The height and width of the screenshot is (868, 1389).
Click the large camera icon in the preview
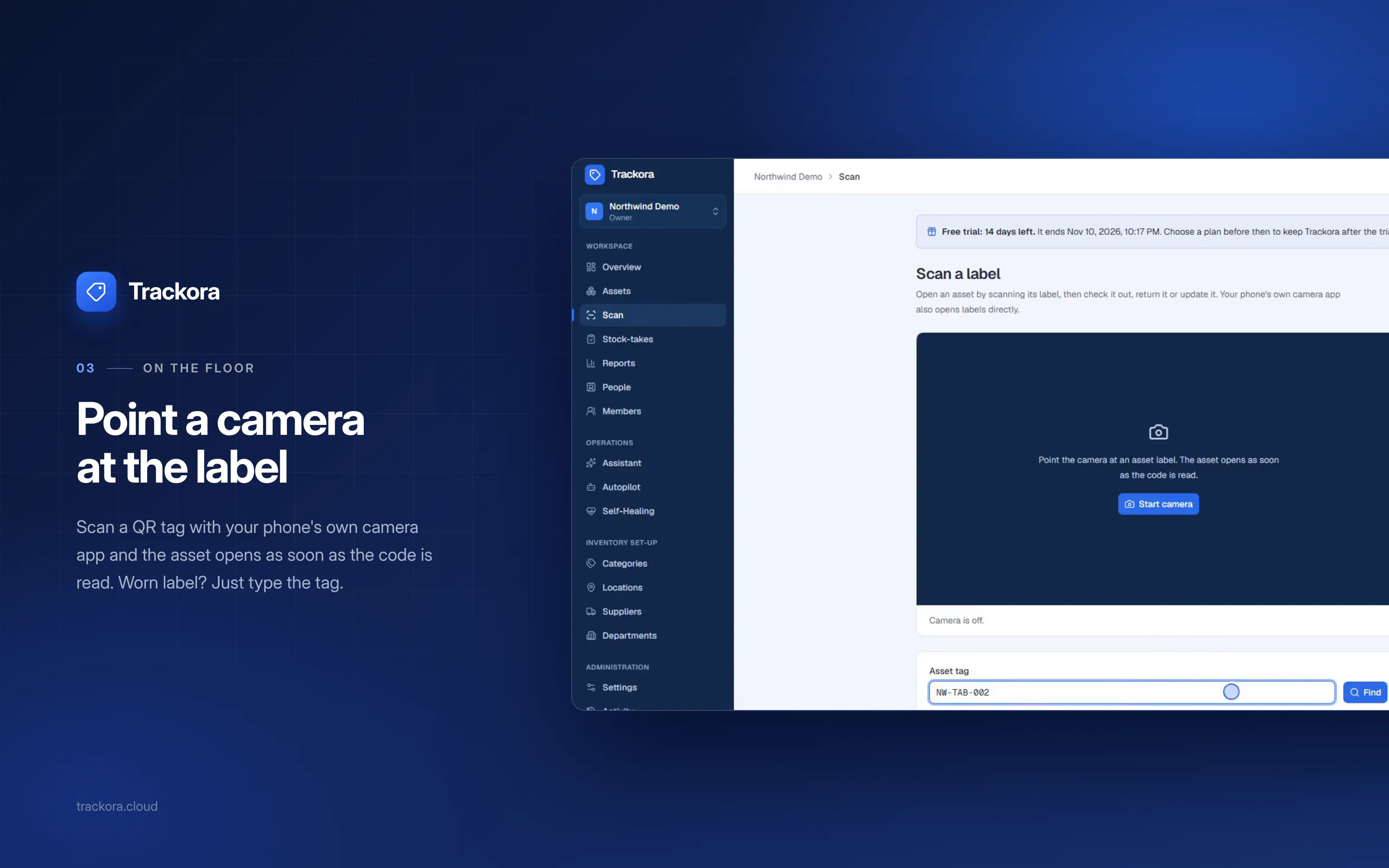coord(1158,432)
